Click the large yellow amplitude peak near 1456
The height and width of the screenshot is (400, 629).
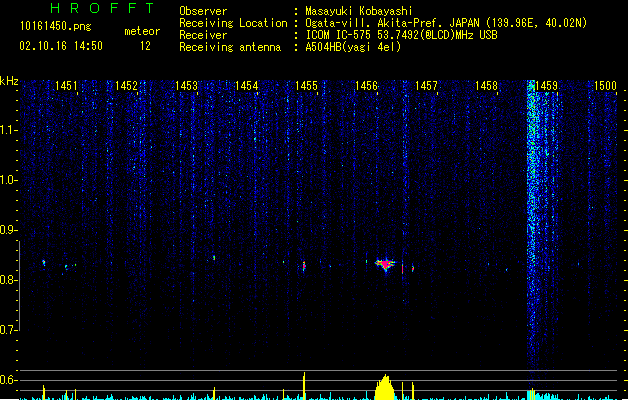tap(385, 387)
